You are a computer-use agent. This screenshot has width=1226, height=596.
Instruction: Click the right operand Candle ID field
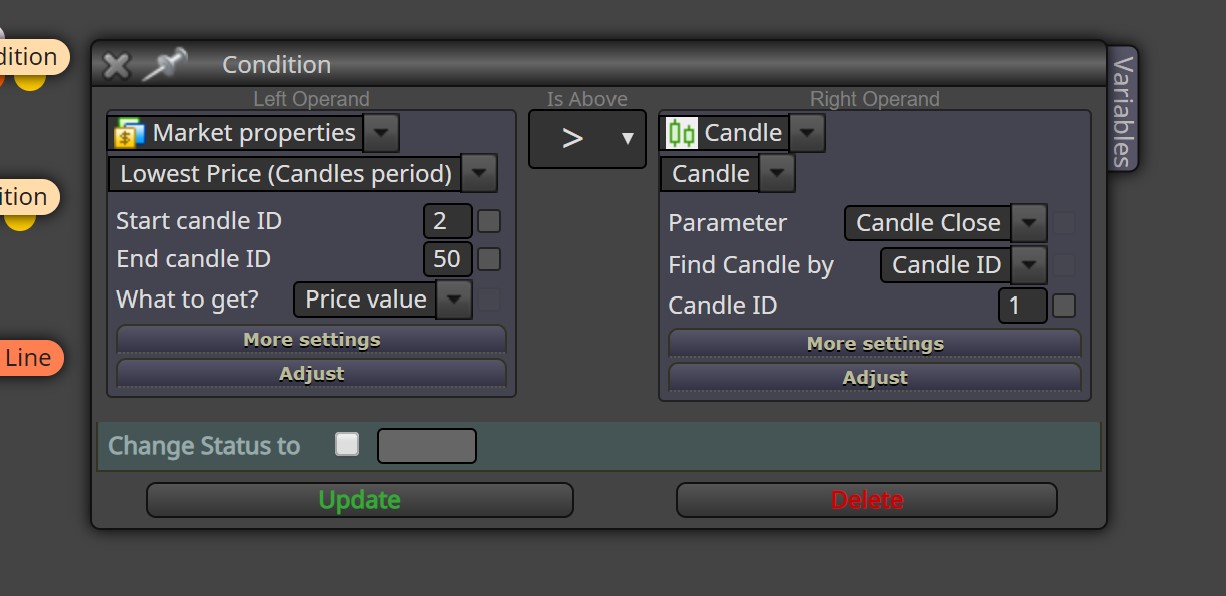point(1022,306)
